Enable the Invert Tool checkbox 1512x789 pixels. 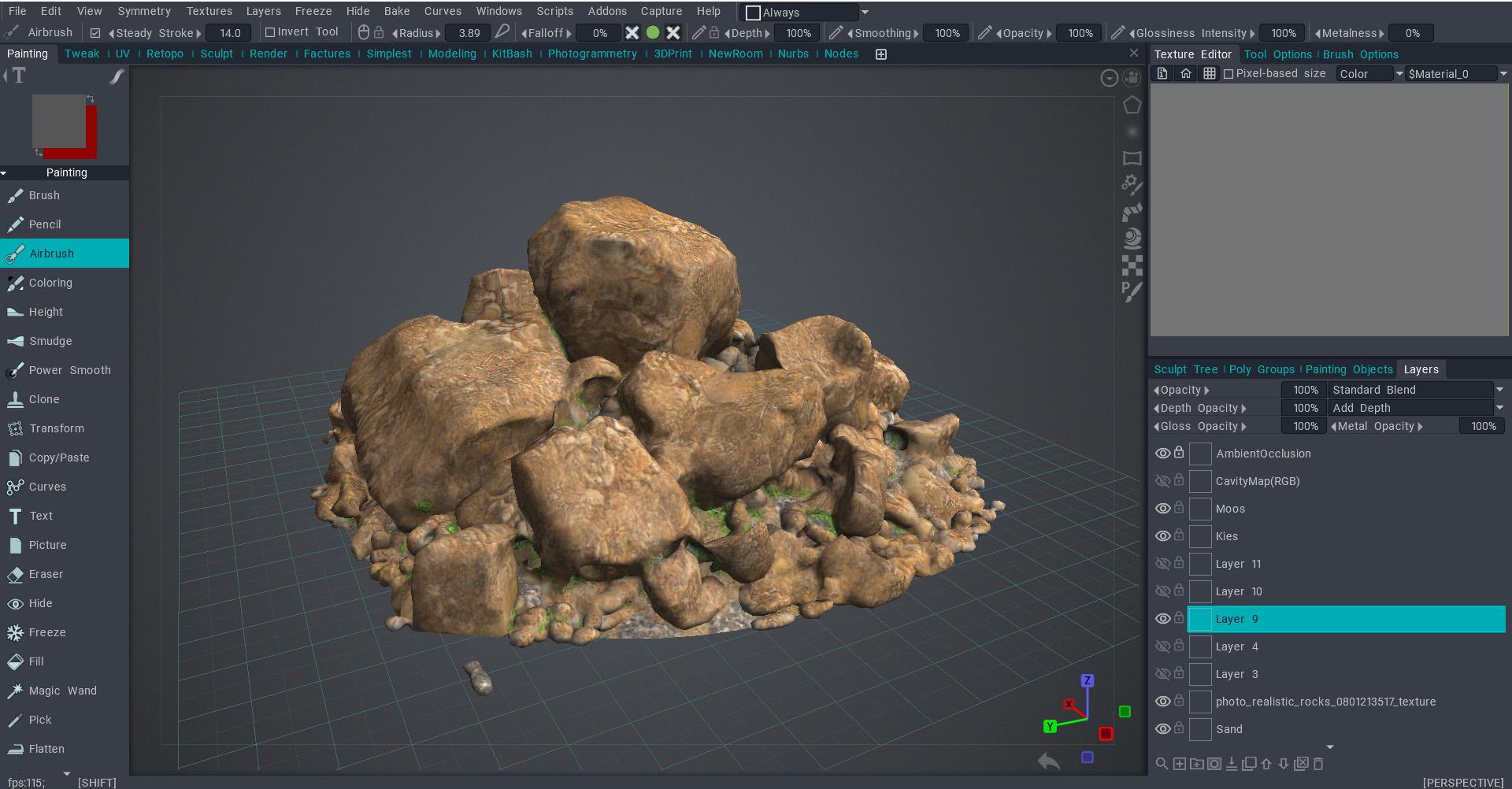270,32
